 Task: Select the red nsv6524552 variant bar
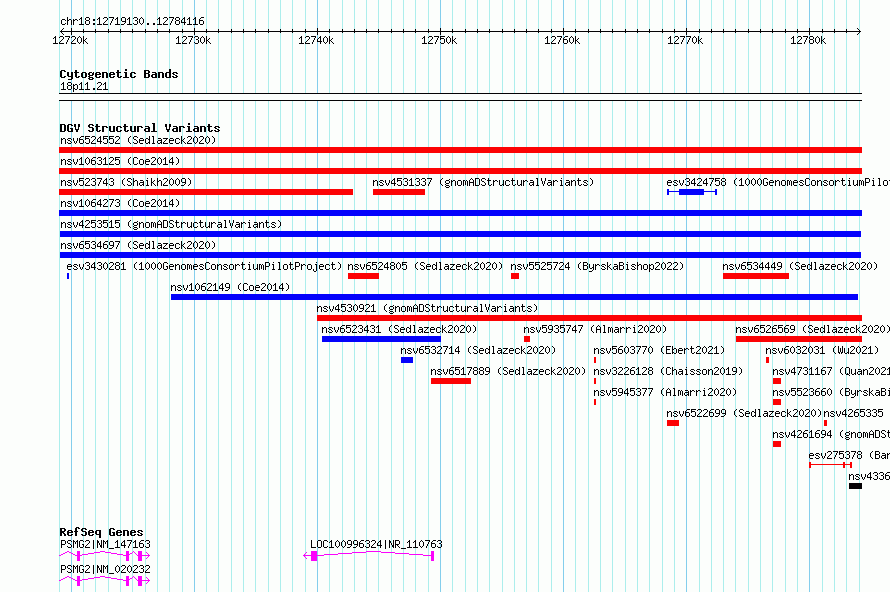point(460,150)
